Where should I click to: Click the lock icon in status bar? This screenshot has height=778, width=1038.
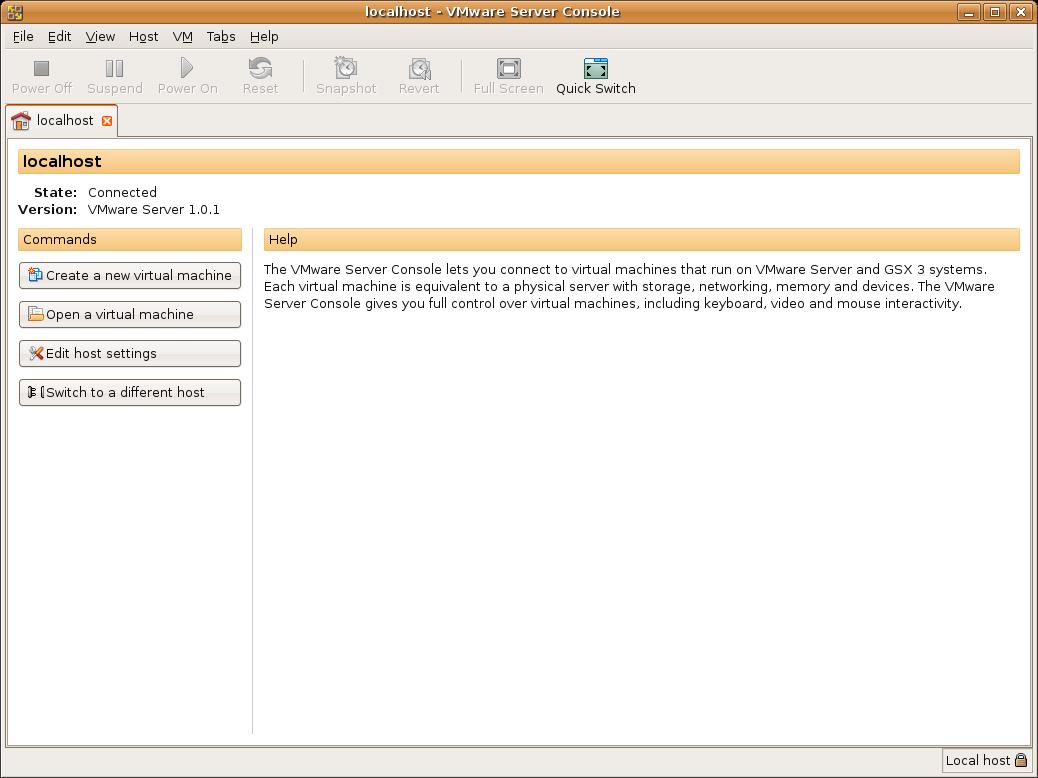1021,760
